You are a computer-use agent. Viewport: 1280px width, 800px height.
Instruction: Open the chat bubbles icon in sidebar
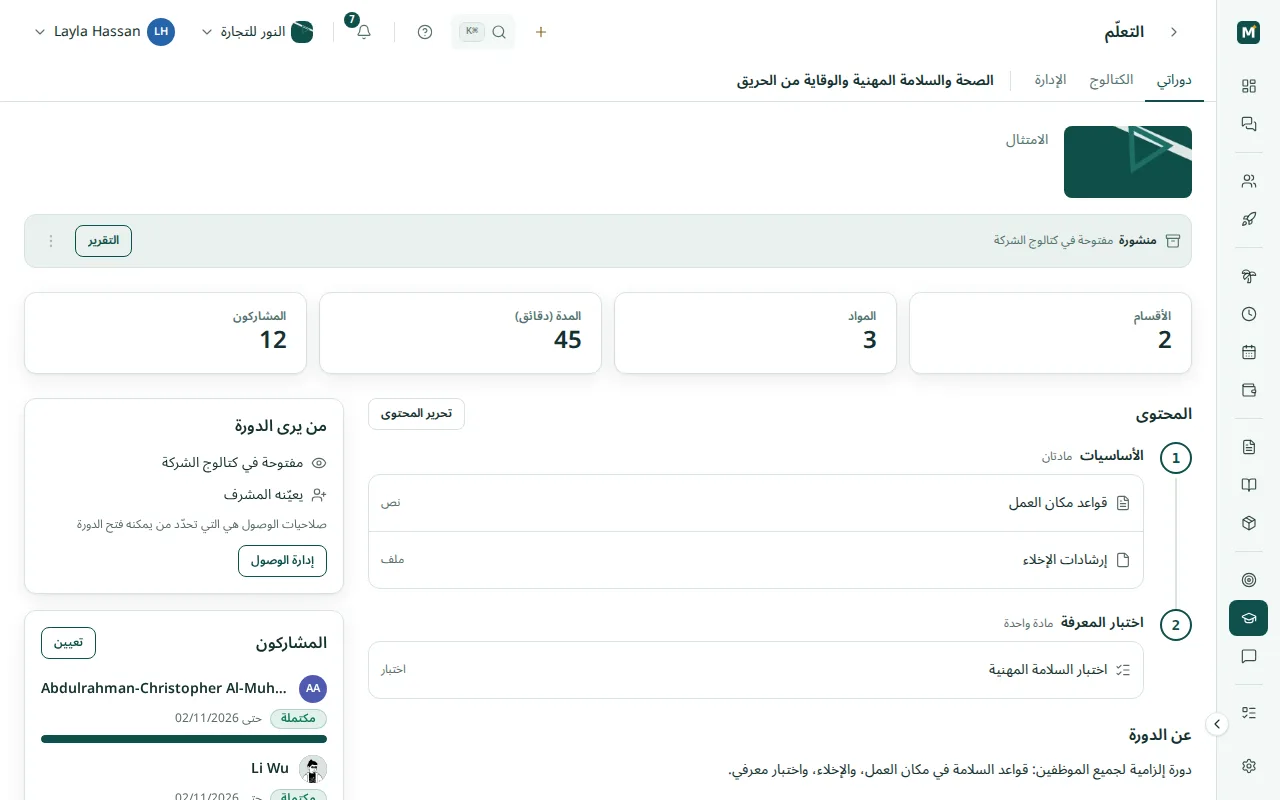(1248, 124)
